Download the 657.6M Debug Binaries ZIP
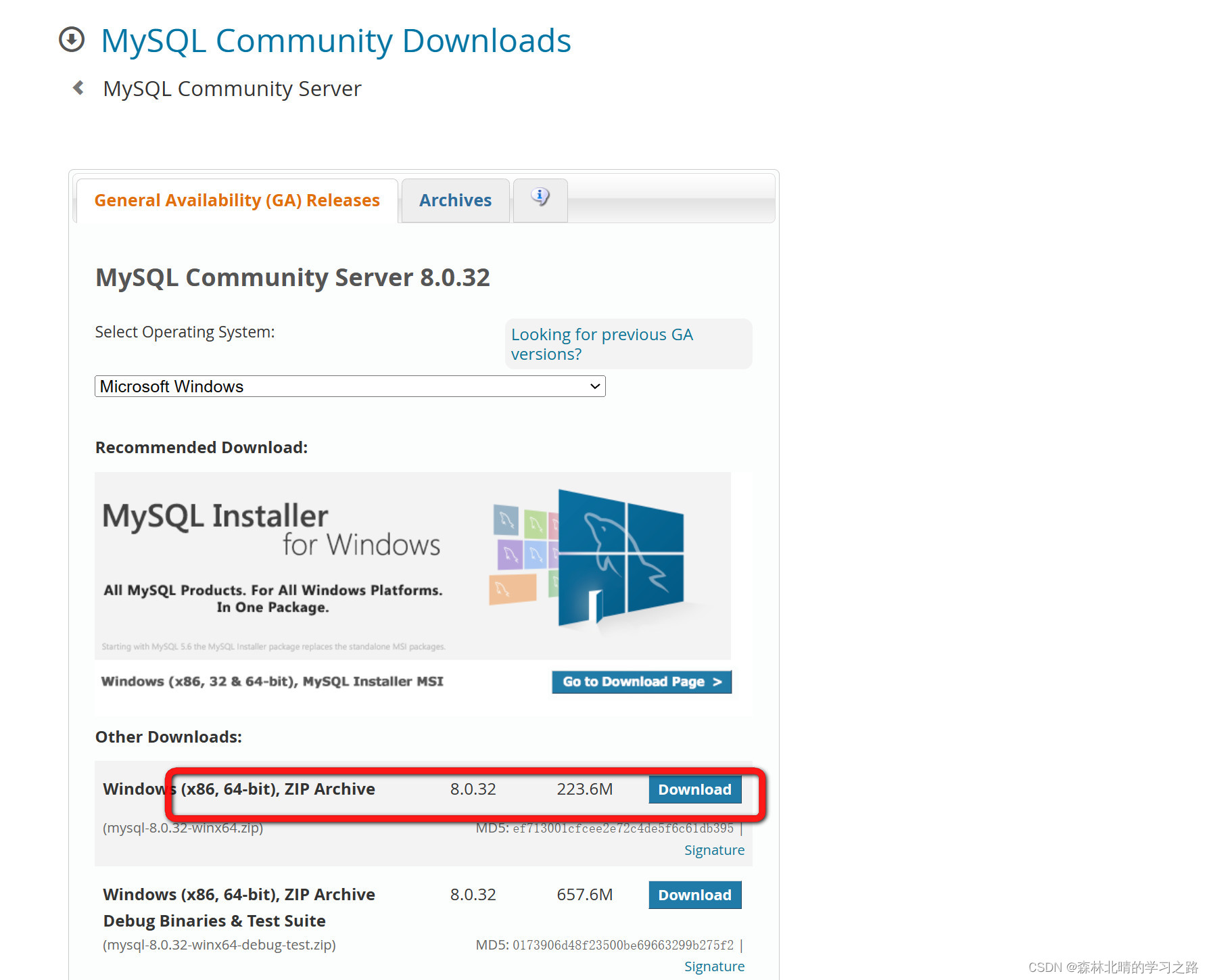The width and height of the screenshot is (1209, 980). tap(695, 895)
